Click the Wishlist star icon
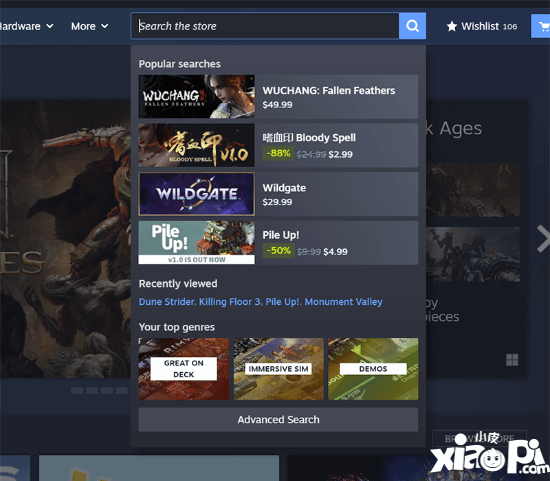Viewport: 550px width, 481px height. point(452,26)
